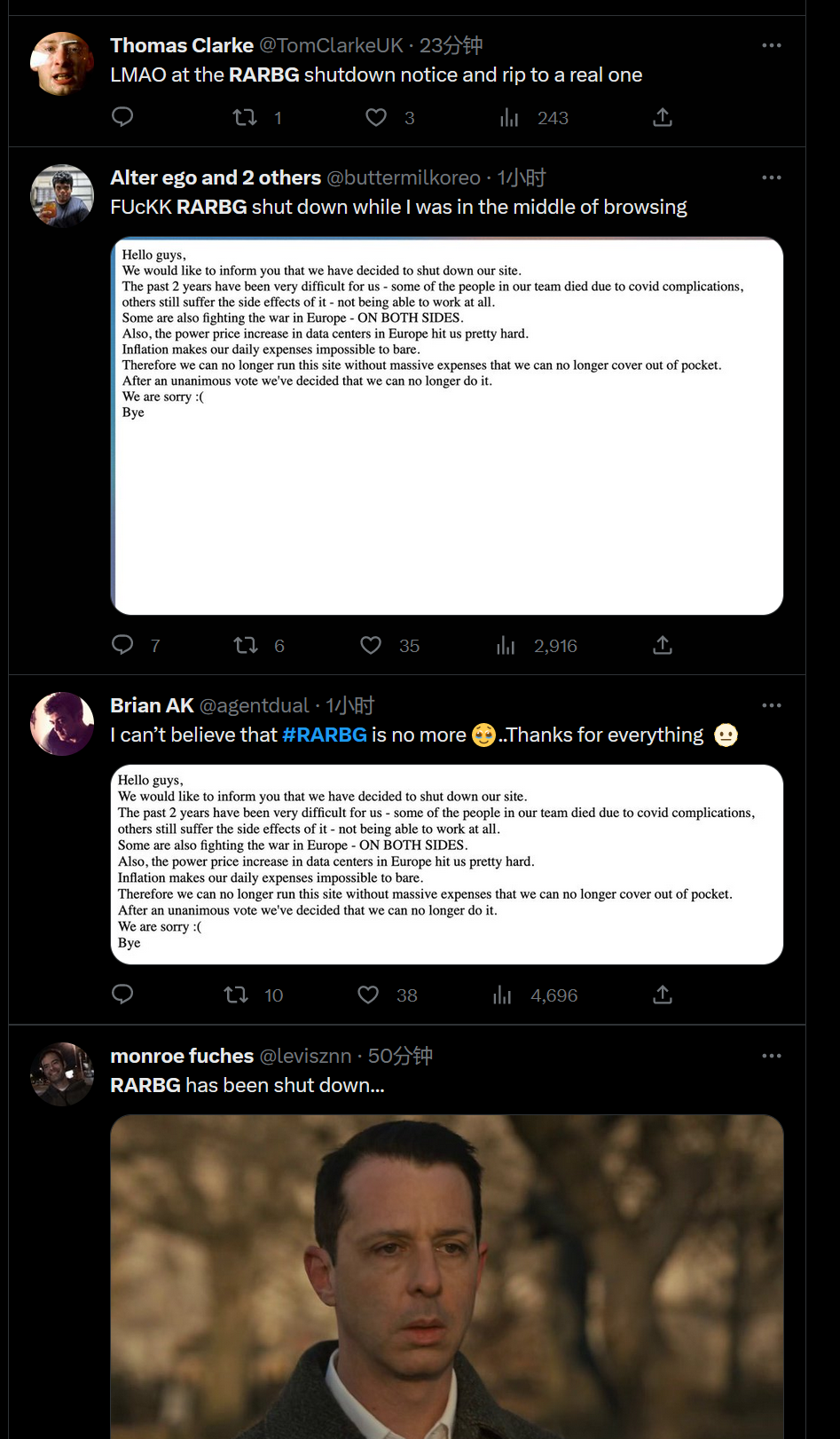The width and height of the screenshot is (840, 1439).
Task: View analytics for buttermilkoreo tweet with 2,916 views
Action: tap(537, 645)
